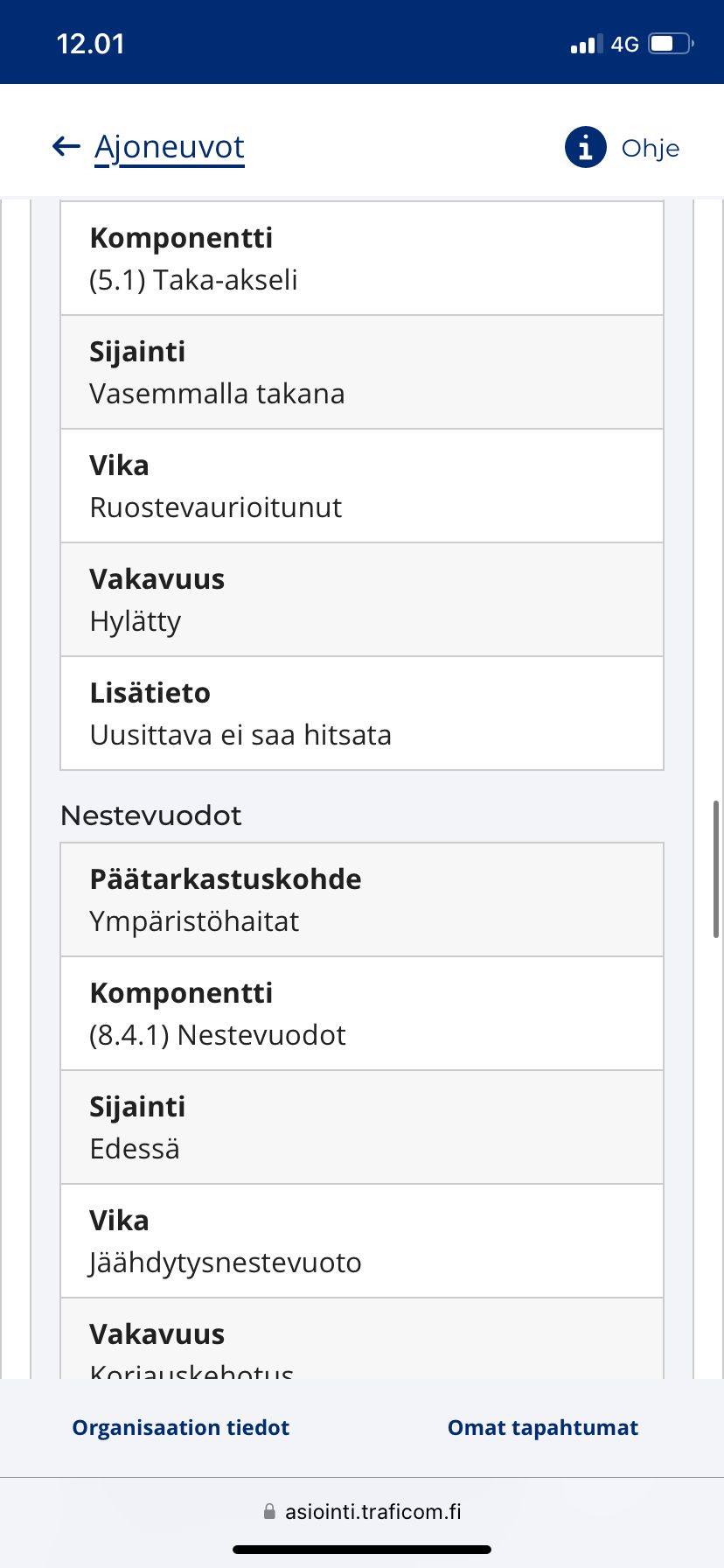The width and height of the screenshot is (724, 1568).
Task: Select the Ruostevaurioitunut vika row
Action: [362, 486]
